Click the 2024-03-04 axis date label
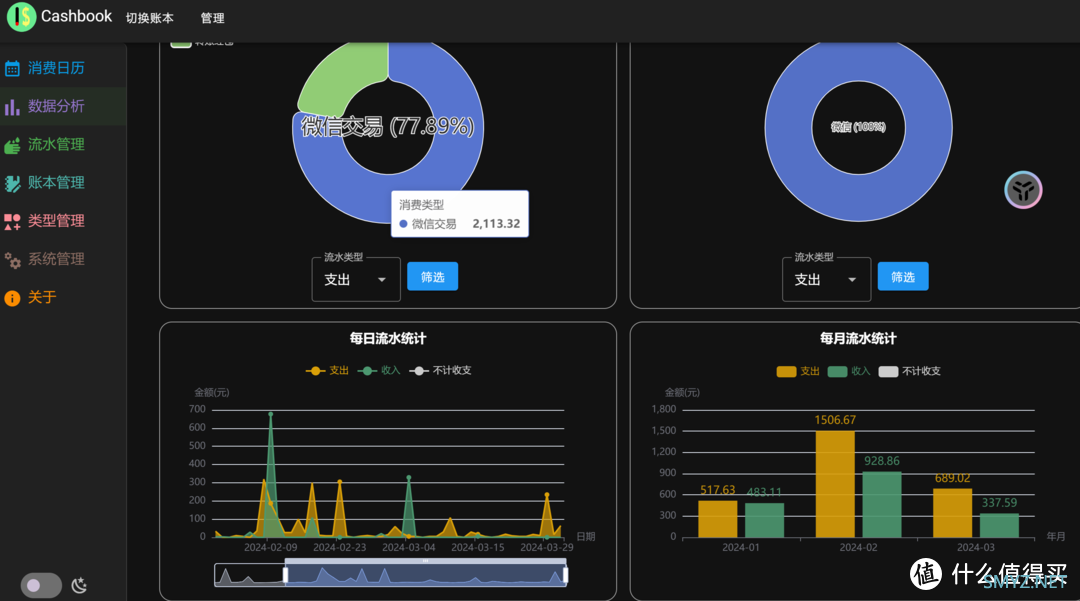The width and height of the screenshot is (1080, 601). point(408,547)
